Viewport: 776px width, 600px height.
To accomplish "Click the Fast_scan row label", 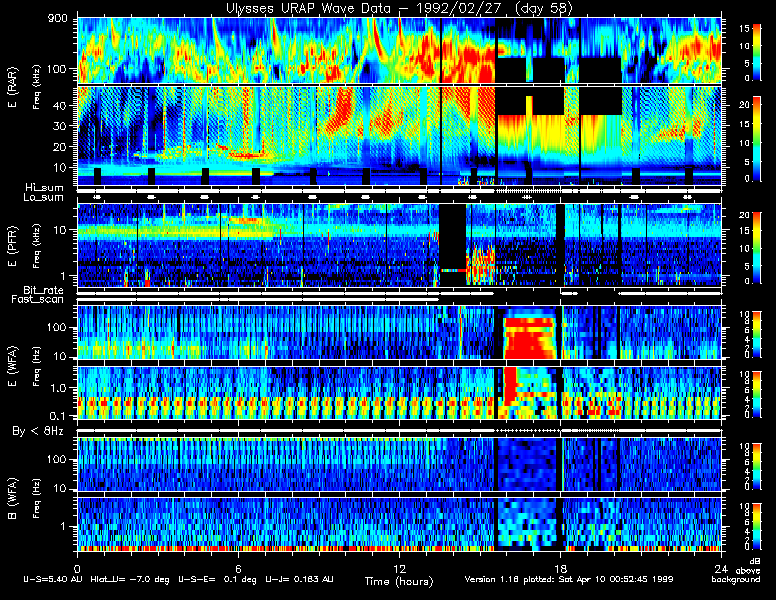I will tap(37, 299).
